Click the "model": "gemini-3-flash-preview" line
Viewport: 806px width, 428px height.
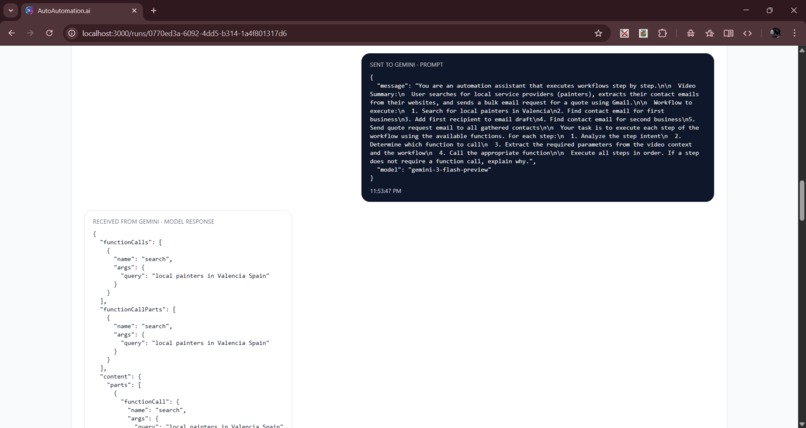[434, 170]
